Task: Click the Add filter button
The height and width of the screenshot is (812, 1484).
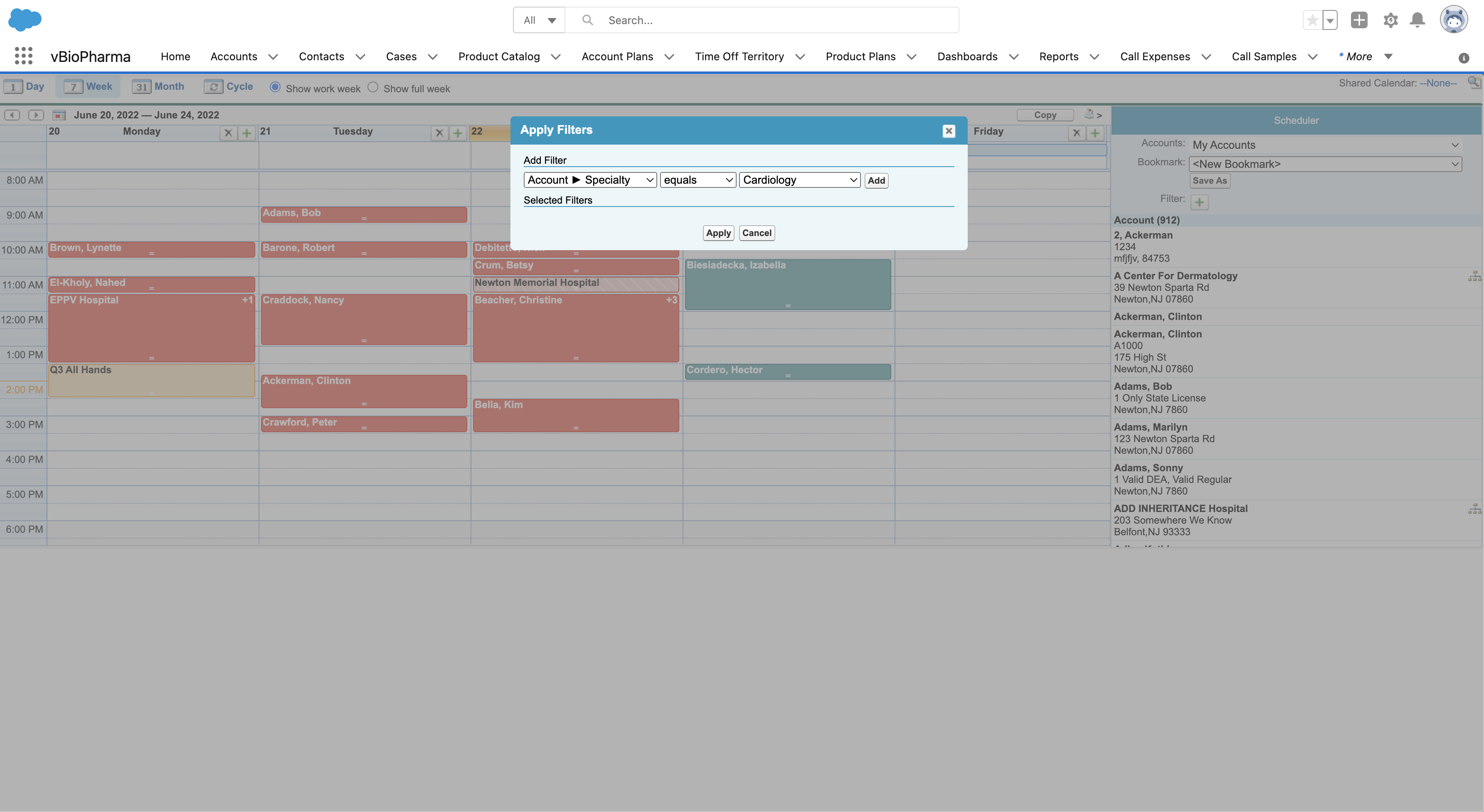Action: pos(876,181)
